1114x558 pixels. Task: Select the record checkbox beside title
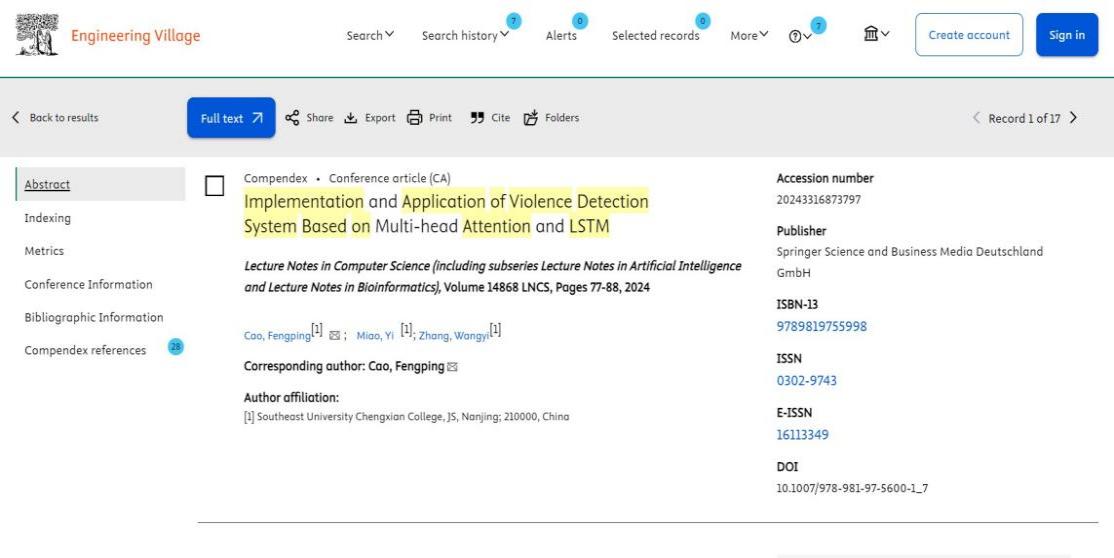(x=214, y=186)
